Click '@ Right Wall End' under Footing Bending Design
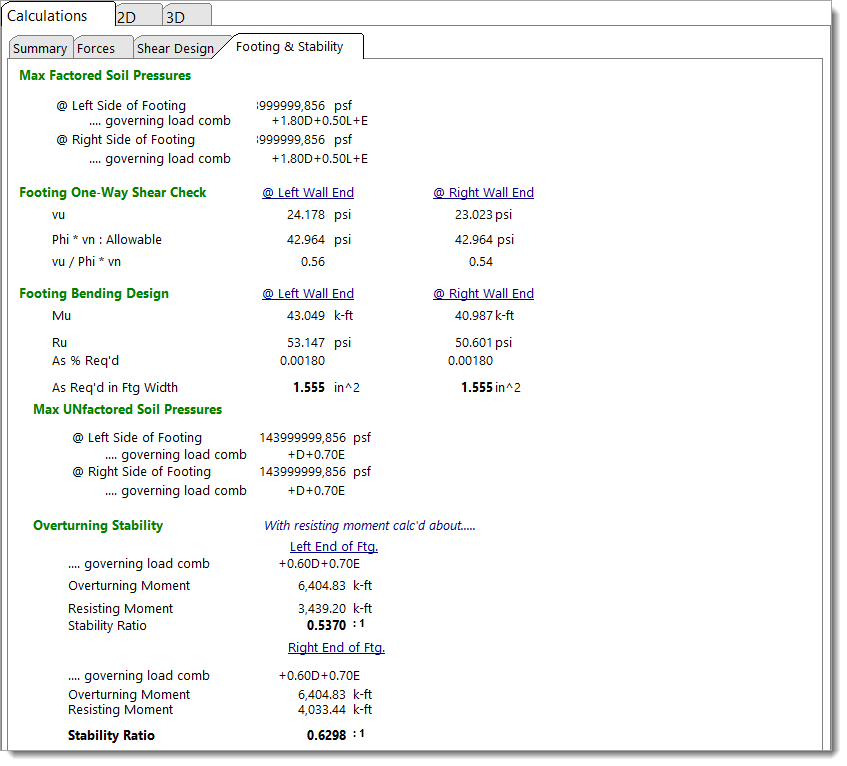The width and height of the screenshot is (847, 766). (483, 294)
